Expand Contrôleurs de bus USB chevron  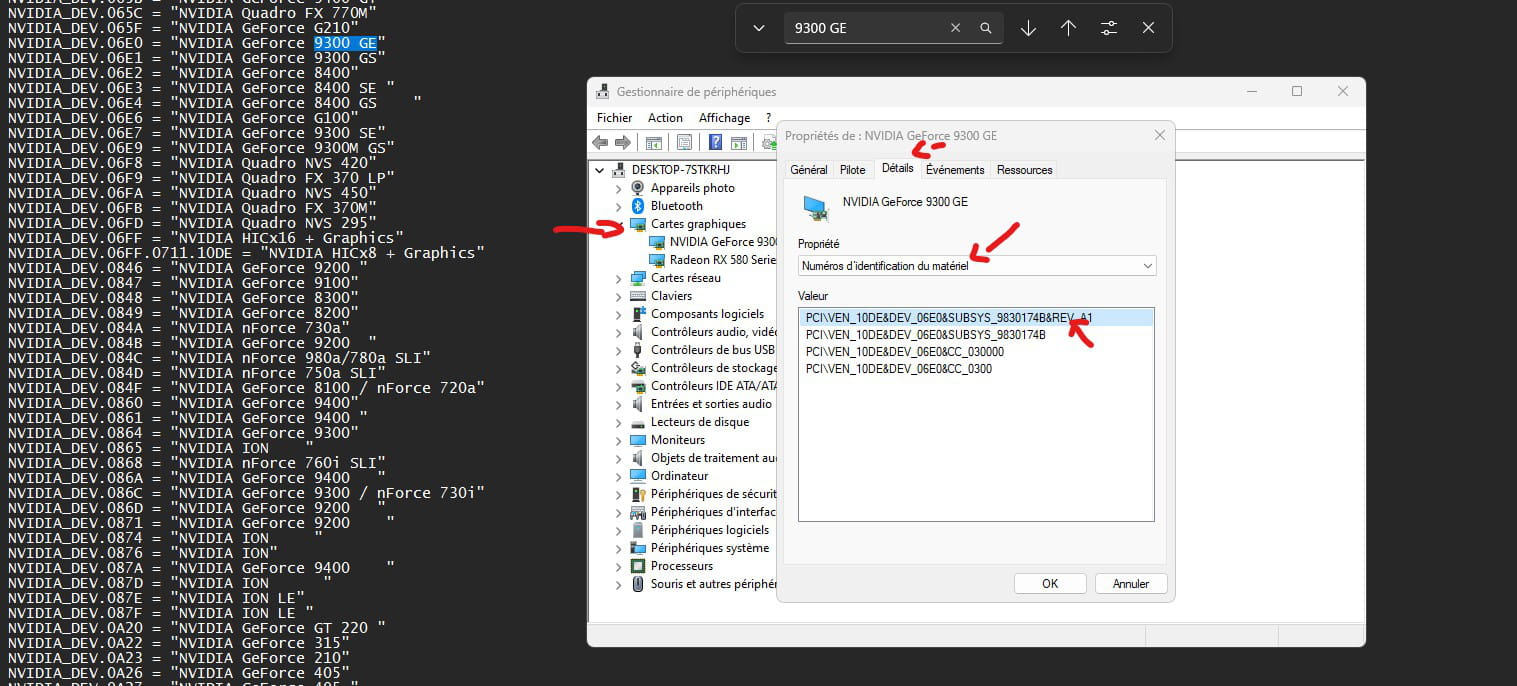coord(619,350)
